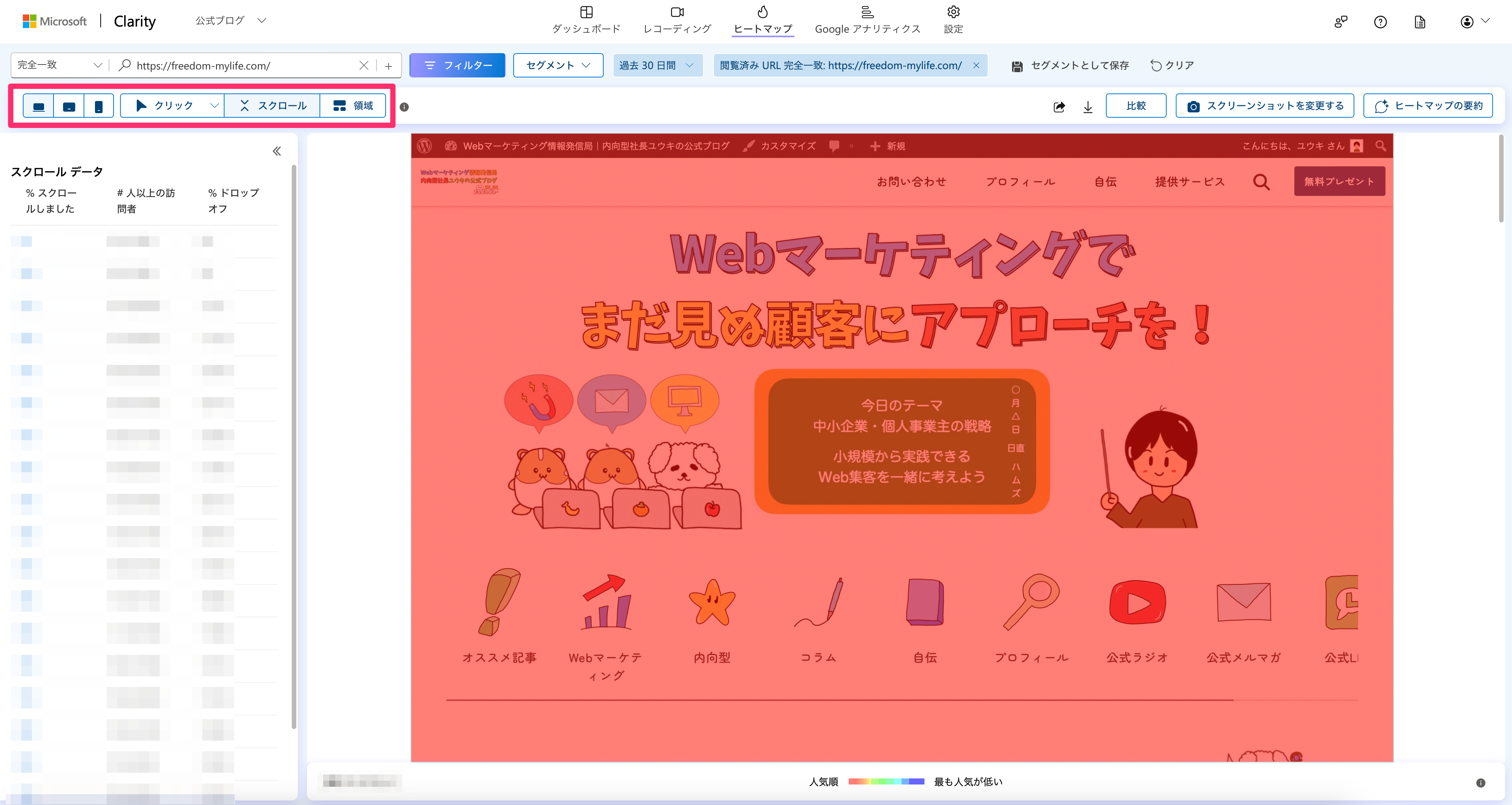Open the 設定 tab
1512x805 pixels.
click(953, 21)
